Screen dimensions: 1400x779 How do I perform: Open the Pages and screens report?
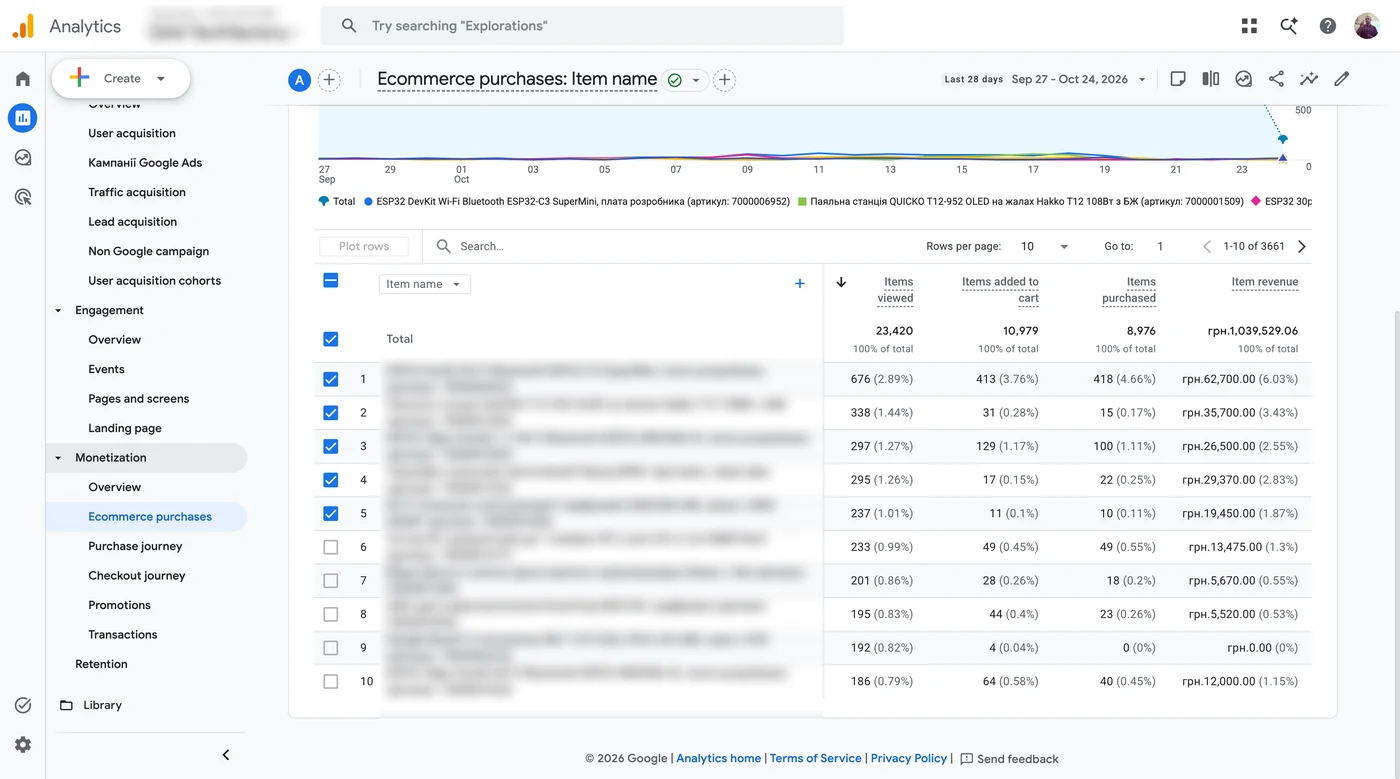139,399
